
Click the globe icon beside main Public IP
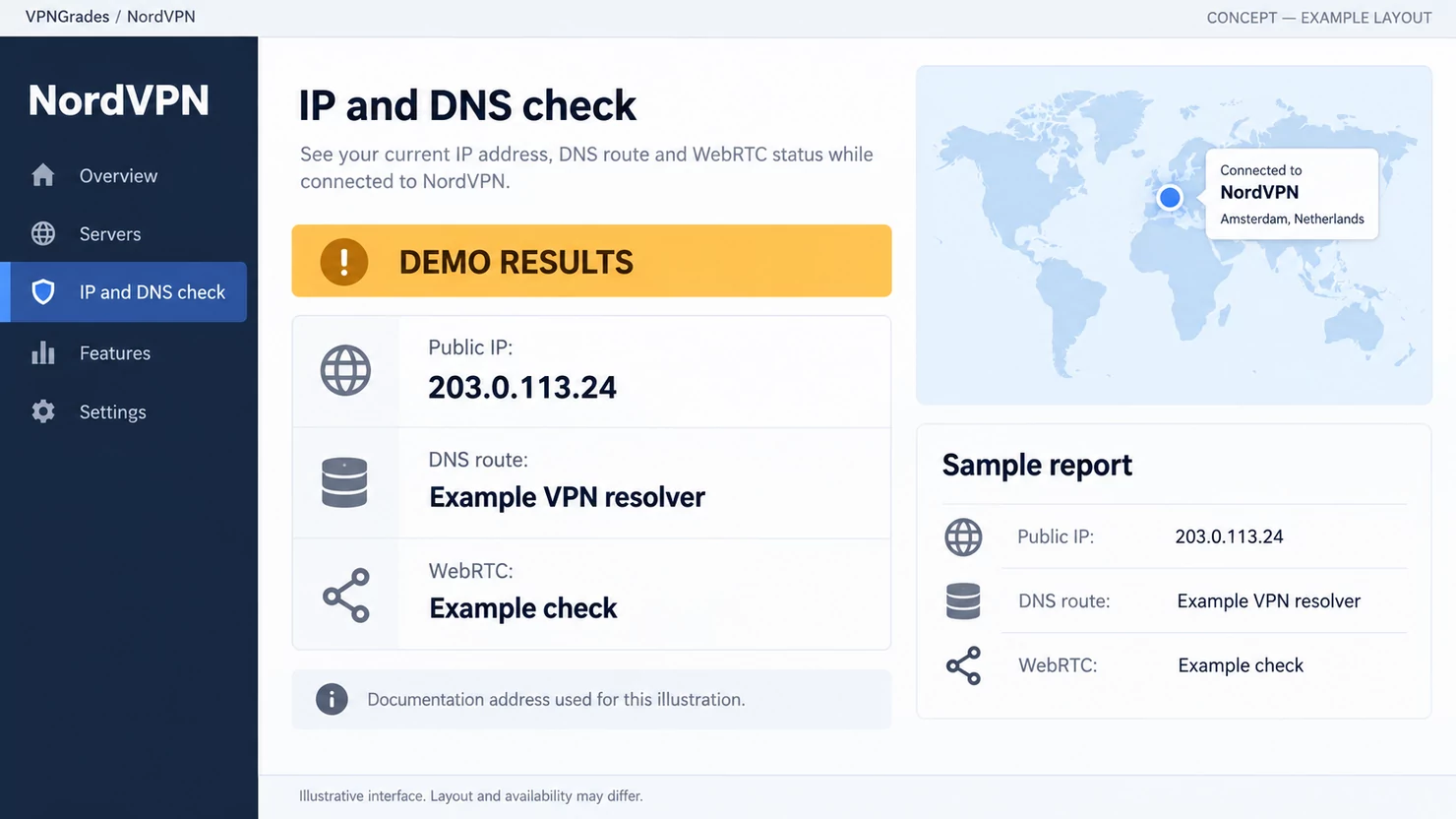(x=345, y=371)
